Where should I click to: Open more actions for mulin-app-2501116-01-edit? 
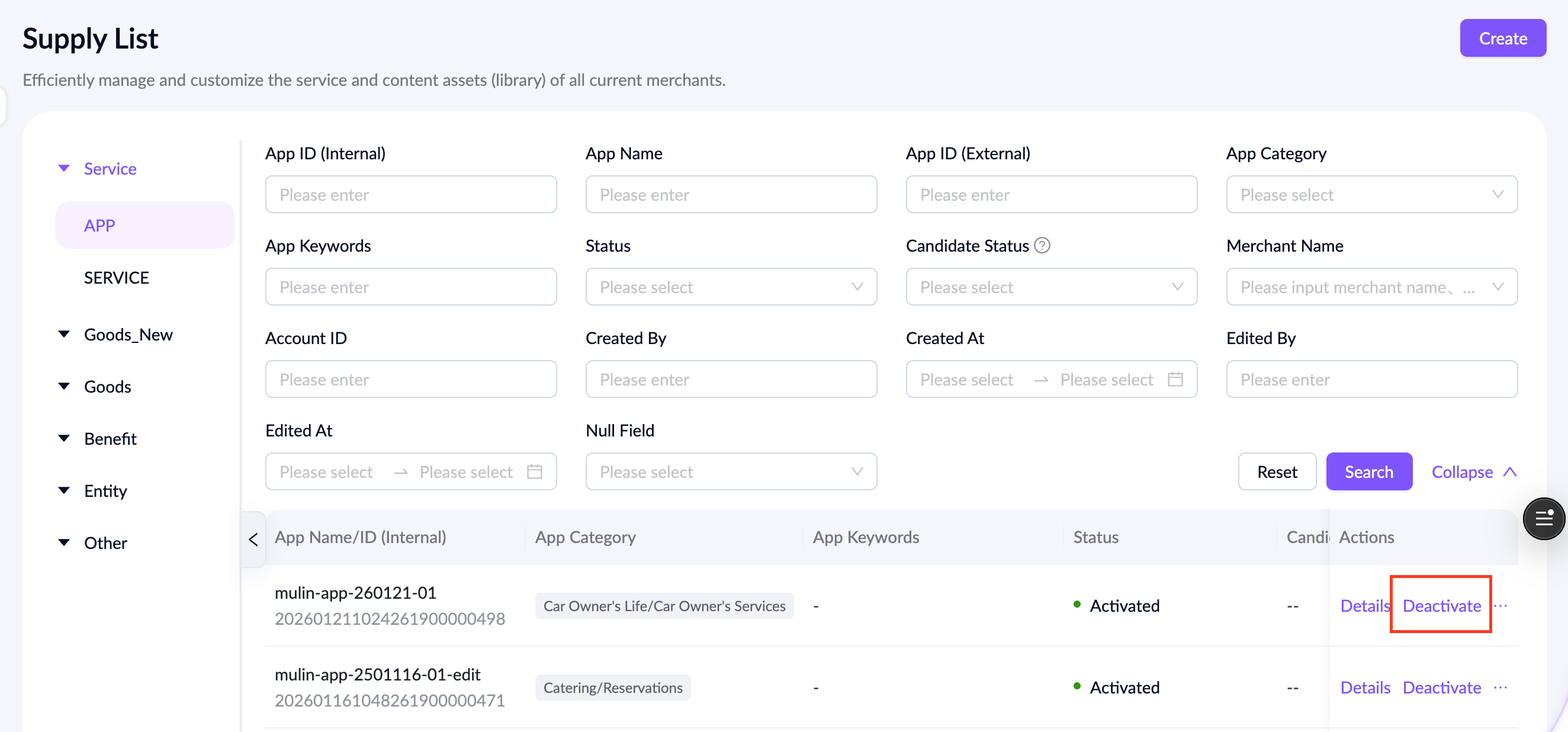[x=1500, y=687]
